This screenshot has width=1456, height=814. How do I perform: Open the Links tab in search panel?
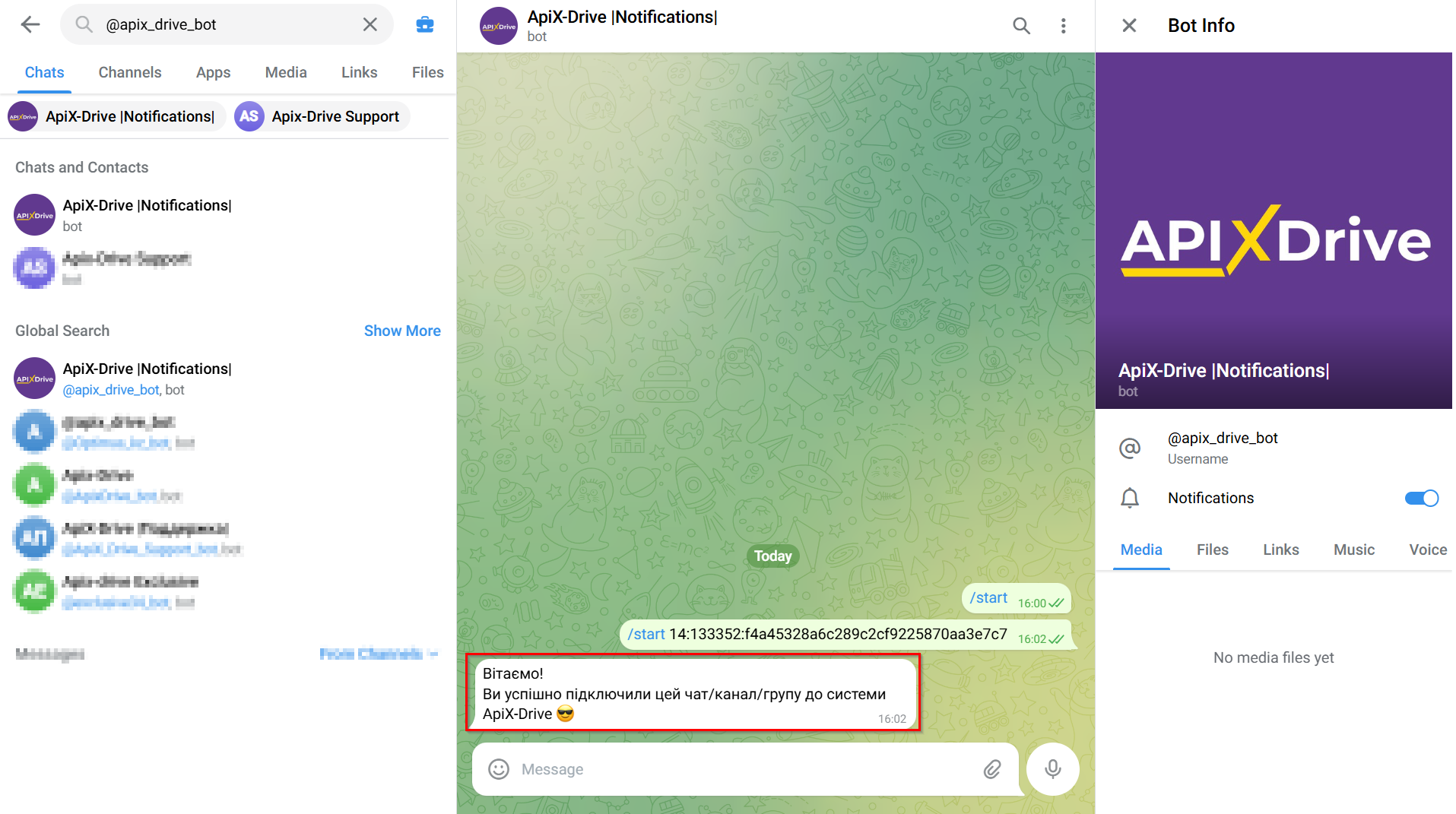click(x=359, y=72)
